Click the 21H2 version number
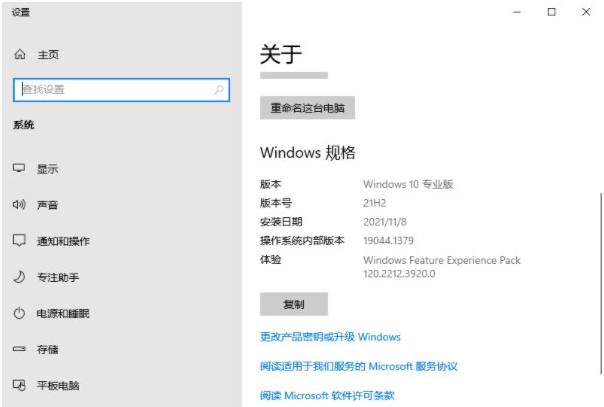Image resolution: width=604 pixels, height=407 pixels. 374,203
